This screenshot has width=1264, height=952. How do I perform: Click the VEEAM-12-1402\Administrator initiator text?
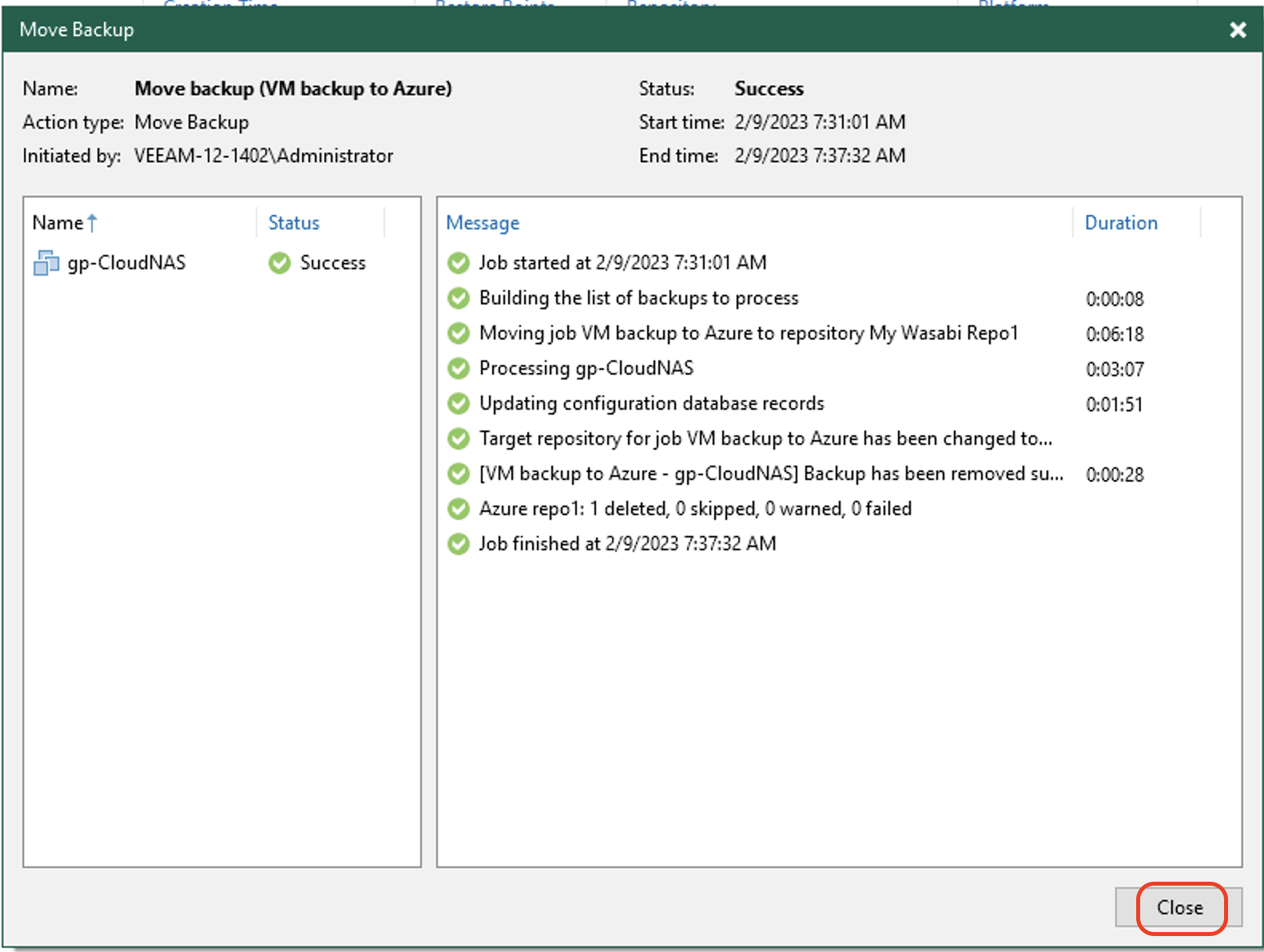coord(264,156)
